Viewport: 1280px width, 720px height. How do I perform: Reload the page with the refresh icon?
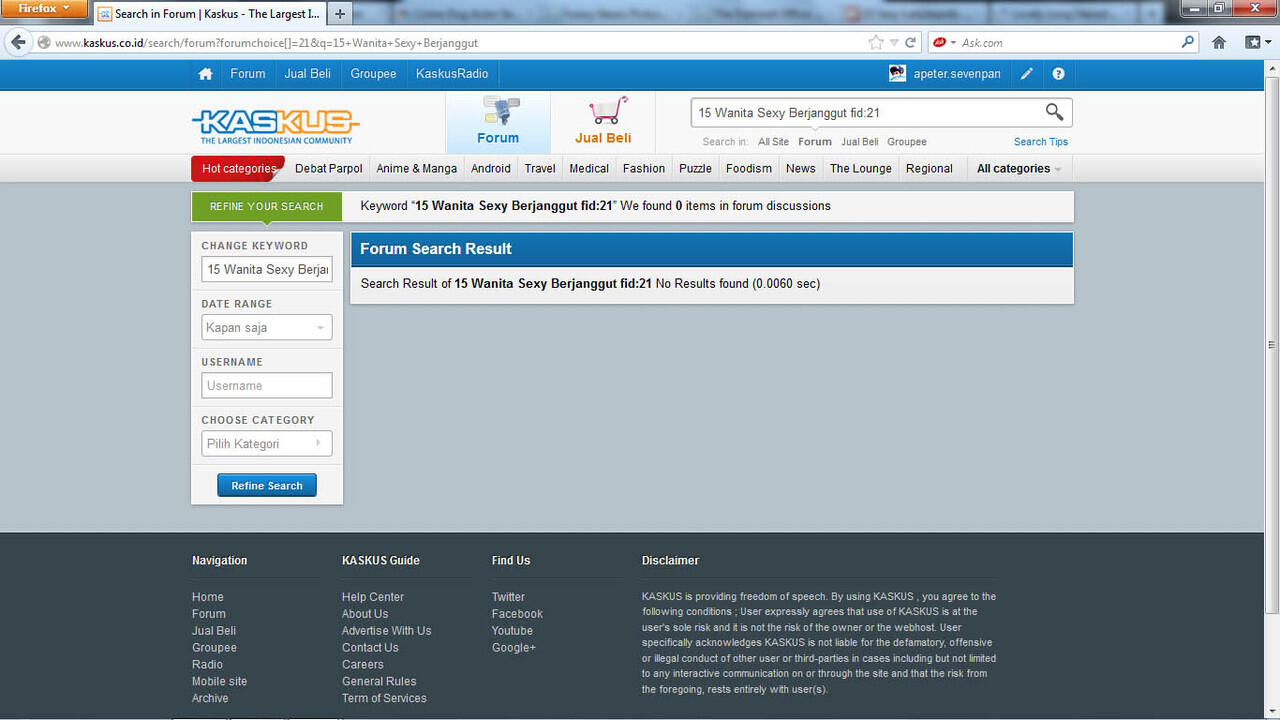(911, 42)
